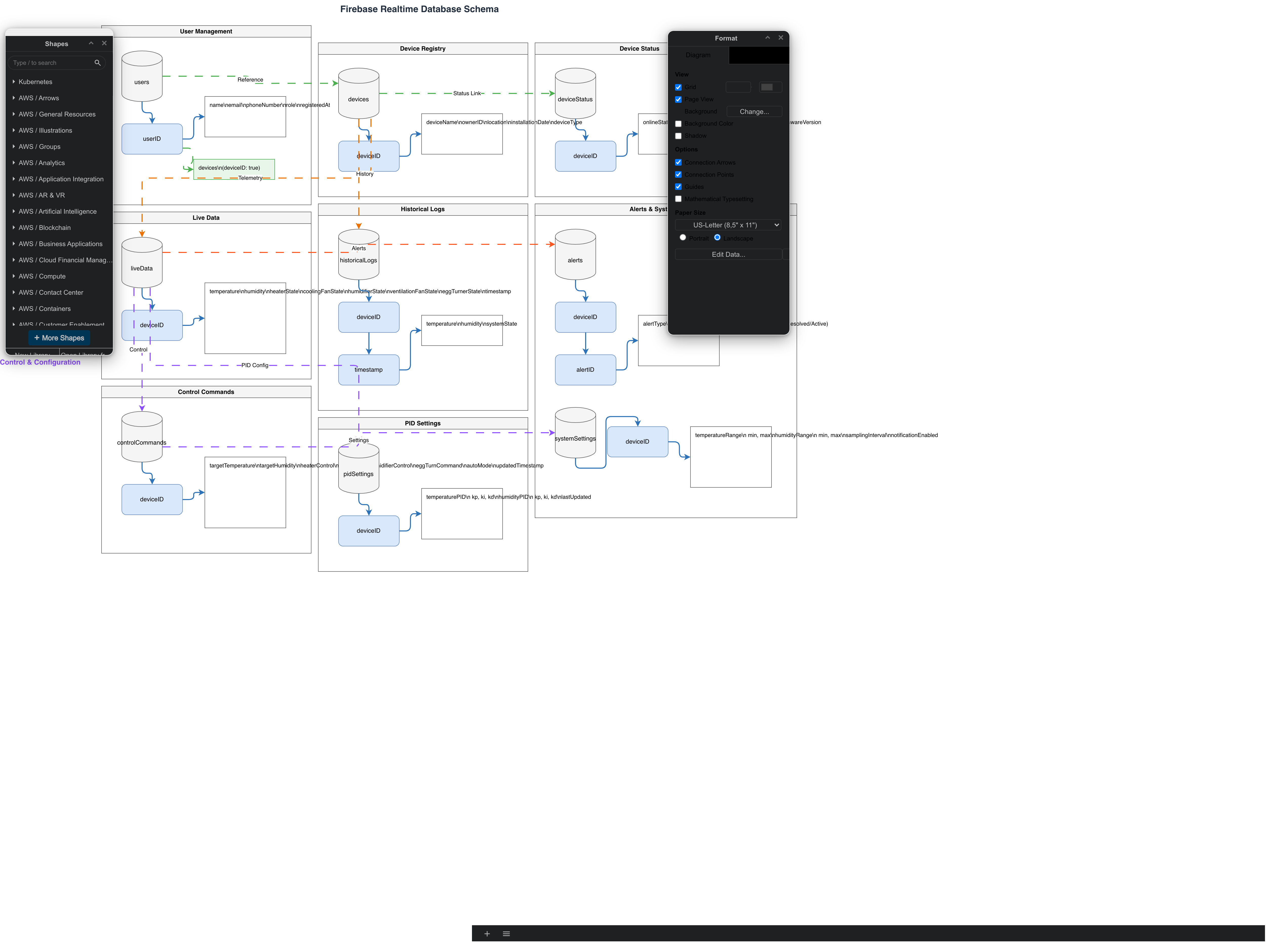This screenshot has height=952, width=1266.
Task: Click the grid size input field
Action: point(738,88)
